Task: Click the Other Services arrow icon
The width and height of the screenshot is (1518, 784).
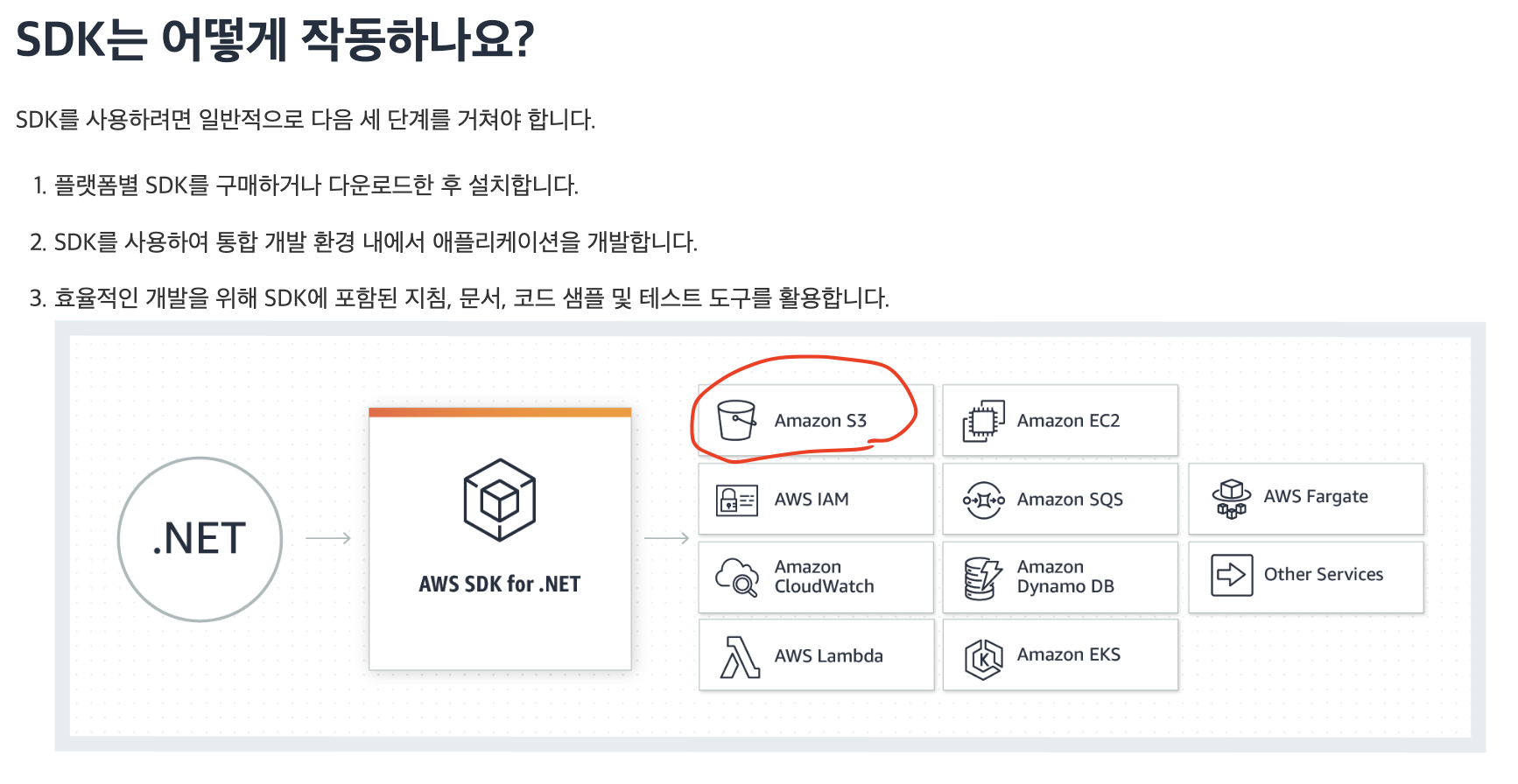Action: (1232, 575)
